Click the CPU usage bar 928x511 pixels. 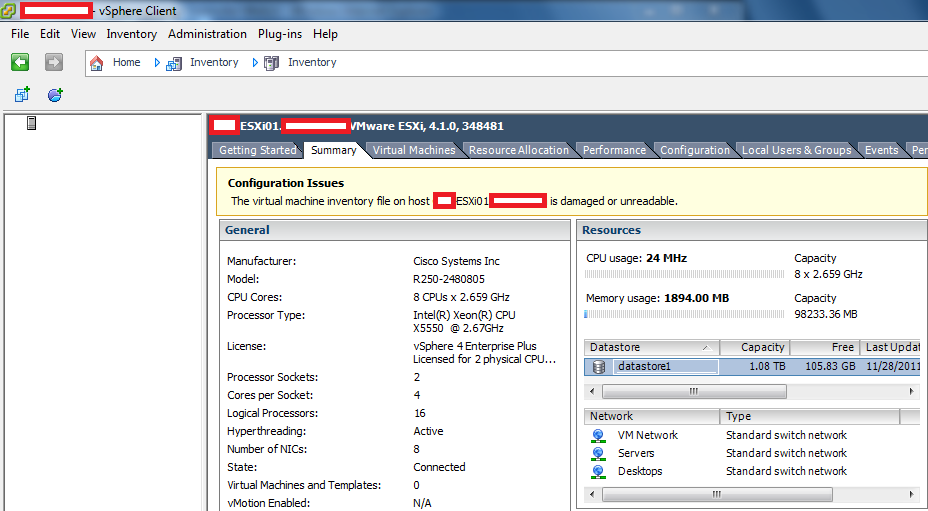(x=684, y=274)
